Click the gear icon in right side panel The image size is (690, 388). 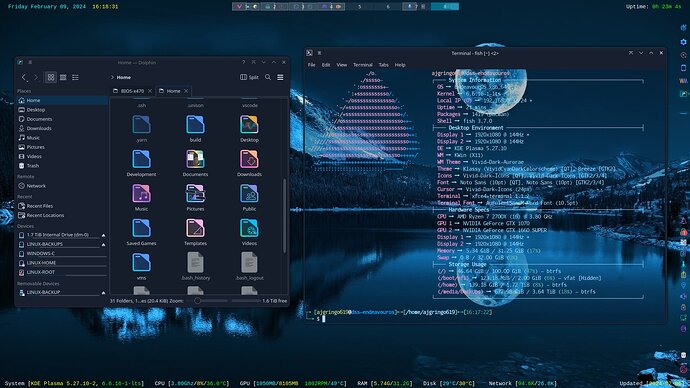point(683,42)
